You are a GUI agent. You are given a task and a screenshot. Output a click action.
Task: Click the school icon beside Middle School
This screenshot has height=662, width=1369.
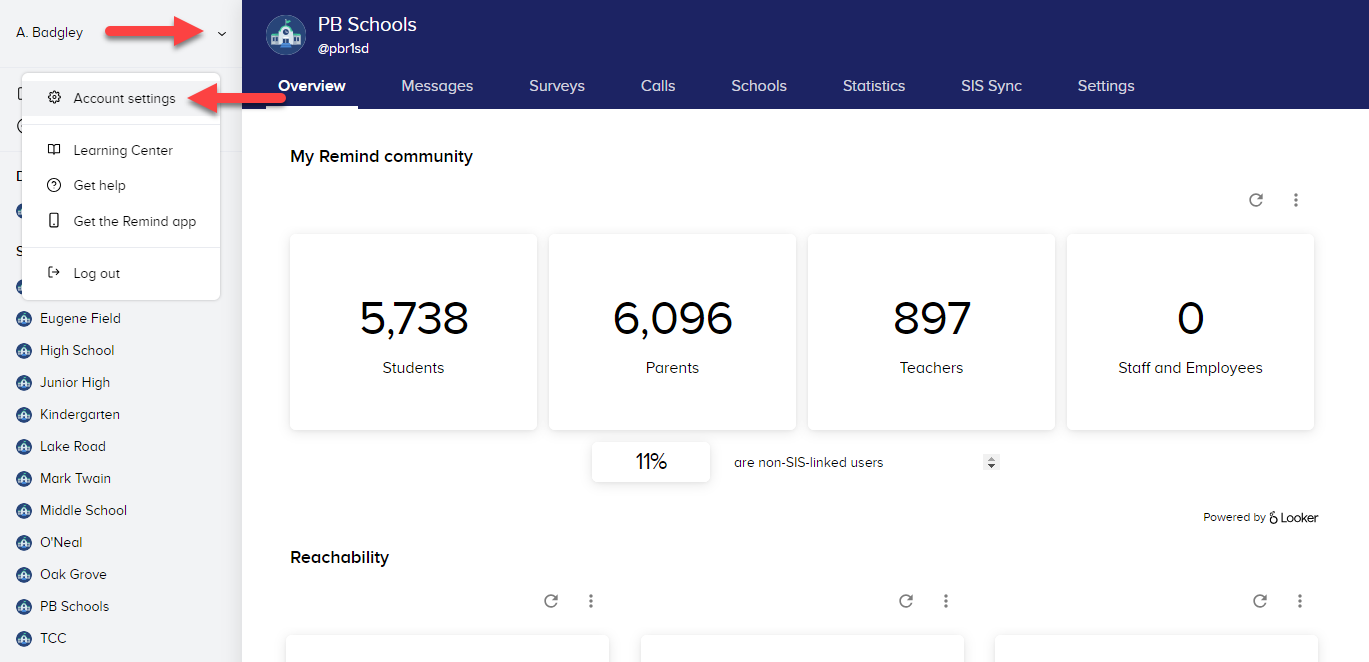[24, 511]
